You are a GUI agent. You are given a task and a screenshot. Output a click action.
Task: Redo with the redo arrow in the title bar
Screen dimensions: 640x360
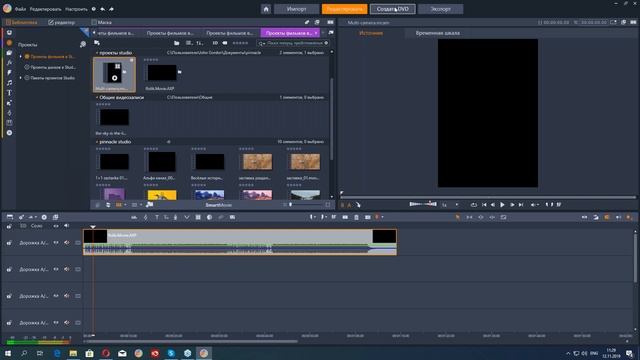[111, 9]
